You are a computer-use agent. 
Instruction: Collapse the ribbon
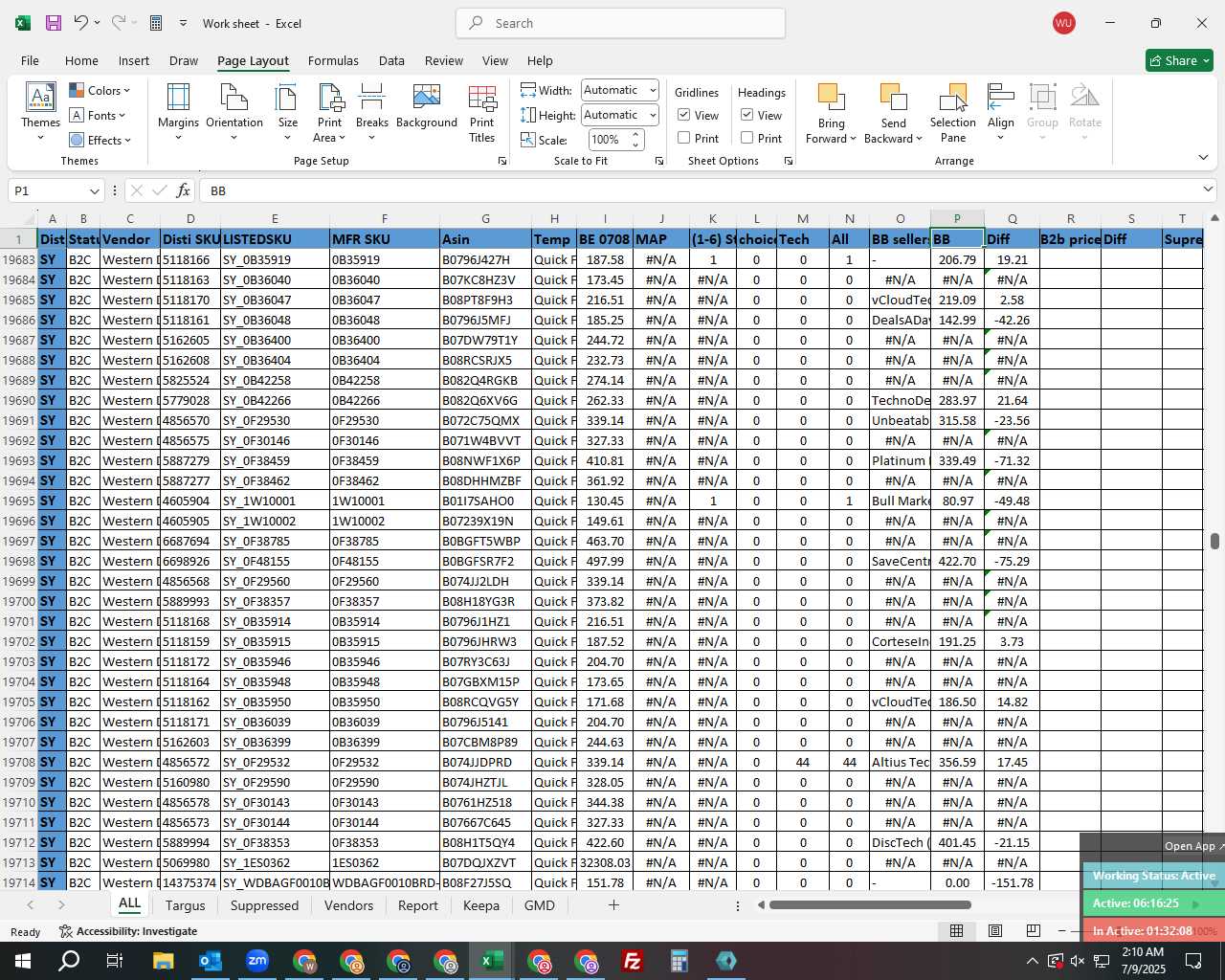click(x=1203, y=158)
